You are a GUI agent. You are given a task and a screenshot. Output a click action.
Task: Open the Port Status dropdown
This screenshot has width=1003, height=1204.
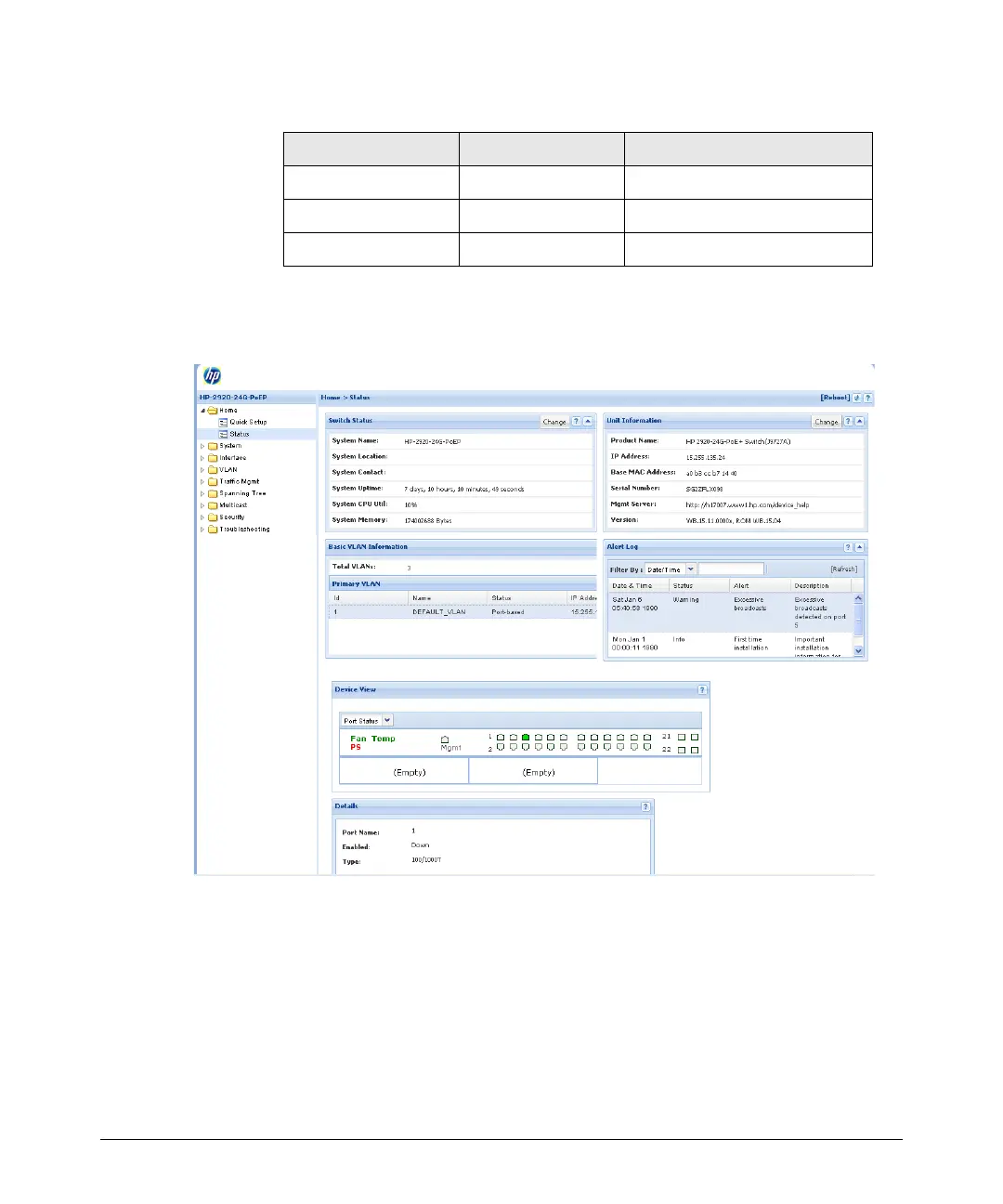(387, 720)
